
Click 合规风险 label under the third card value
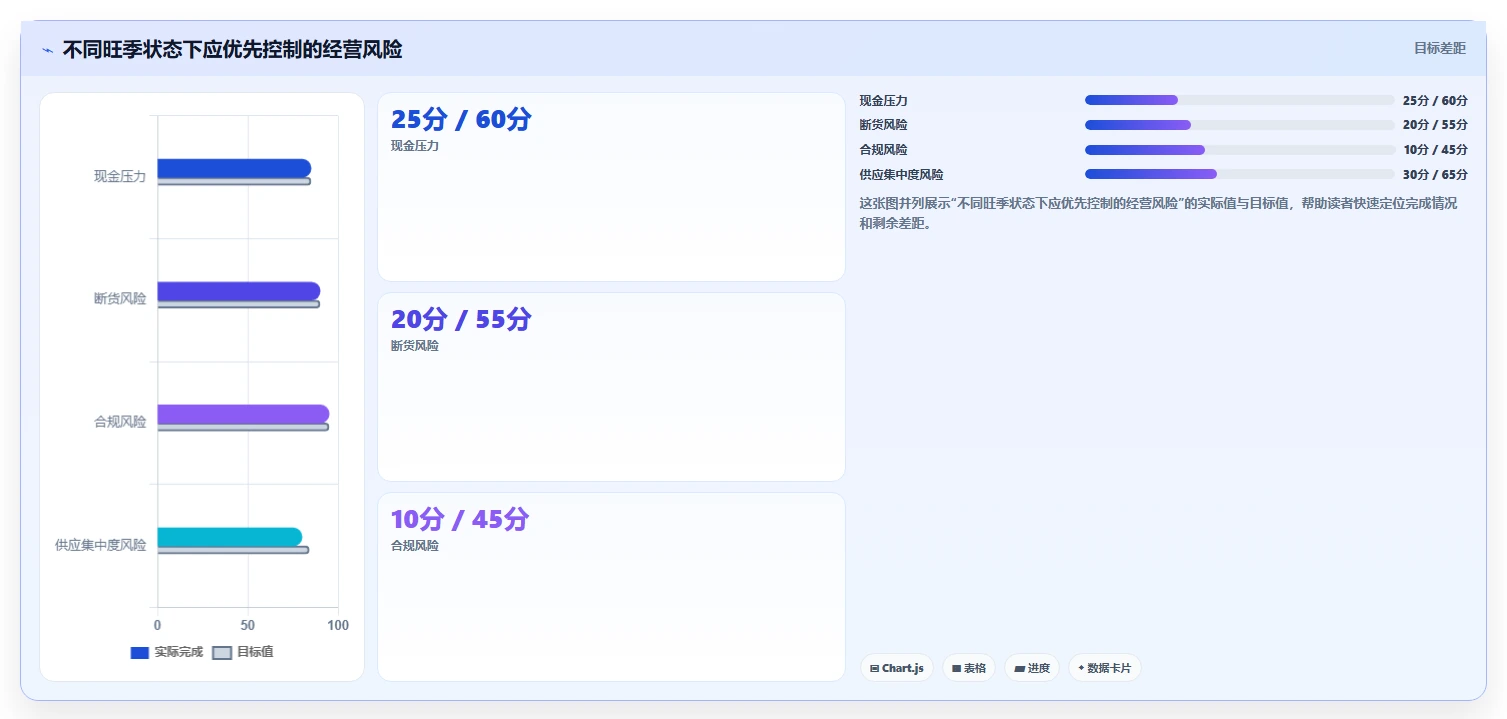415,546
